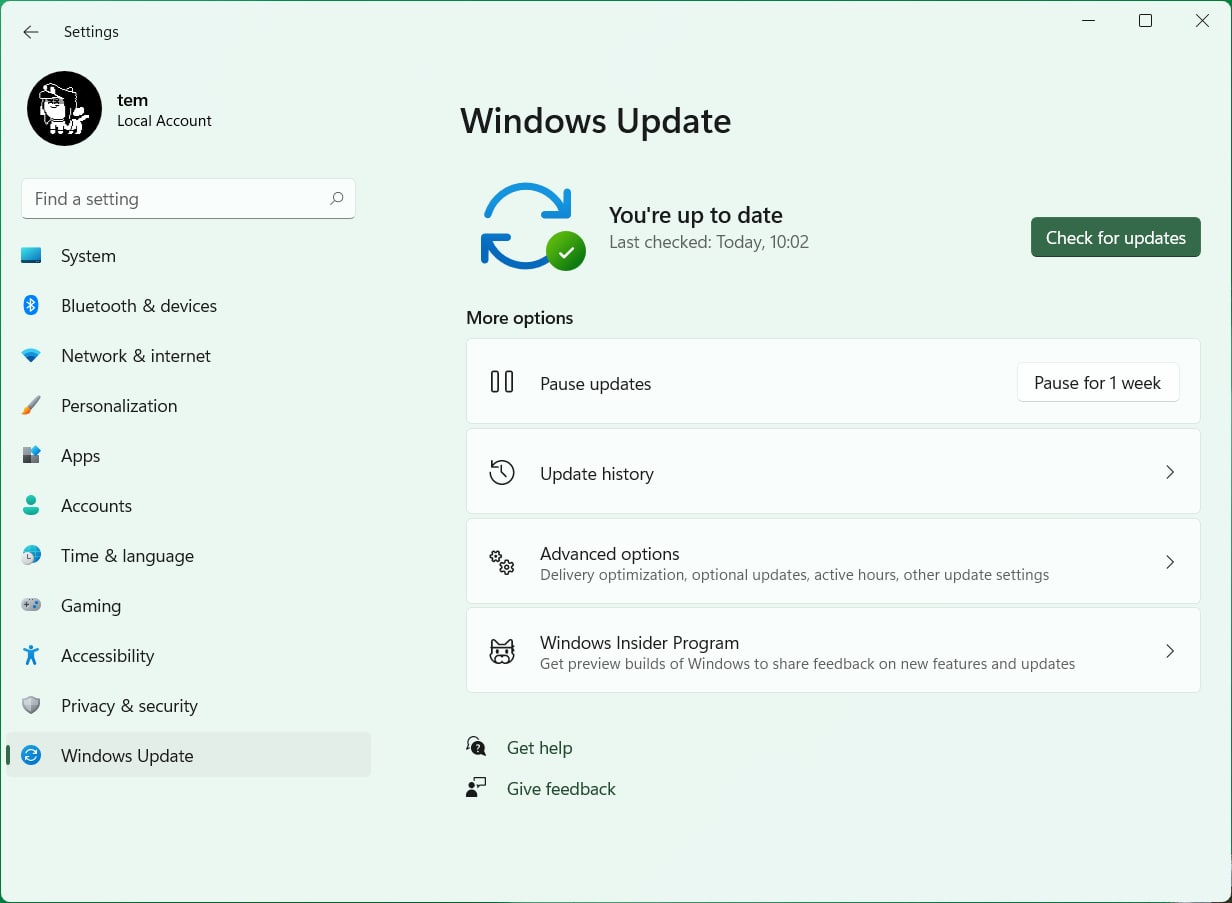Click the Give feedback person icon

point(476,788)
